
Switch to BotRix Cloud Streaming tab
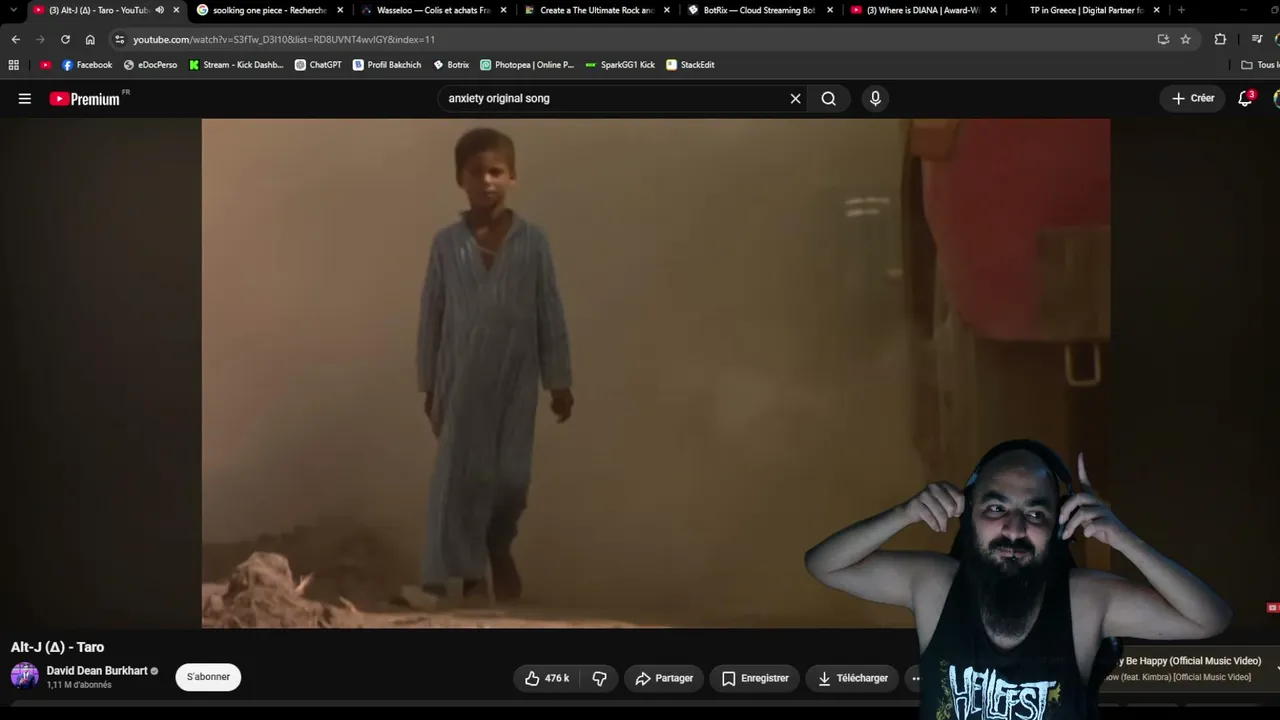760,10
